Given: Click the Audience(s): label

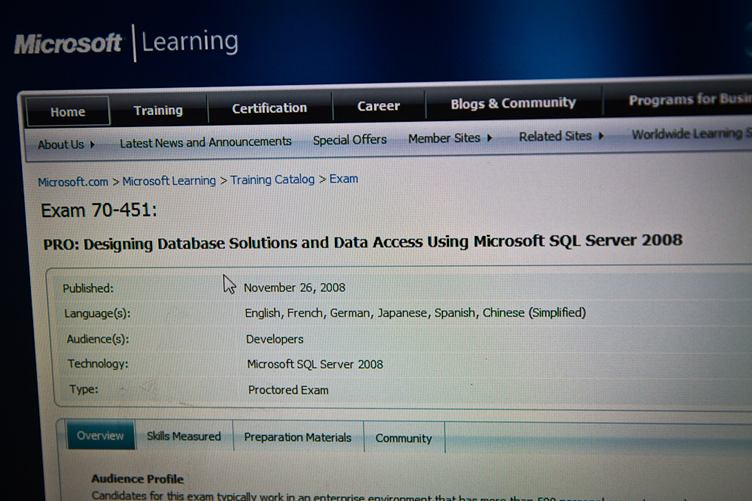Looking at the screenshot, I should pyautogui.click(x=98, y=339).
